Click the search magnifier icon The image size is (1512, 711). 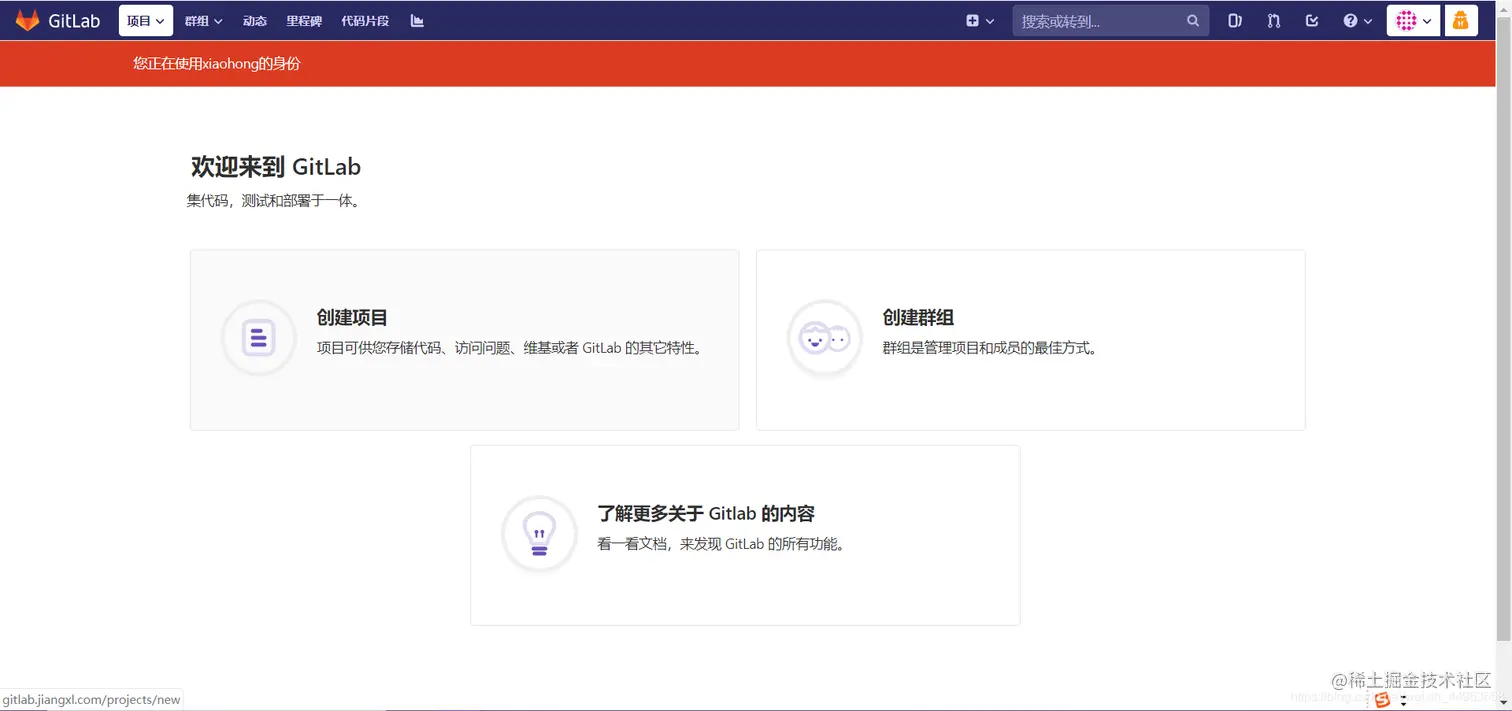(1193, 20)
